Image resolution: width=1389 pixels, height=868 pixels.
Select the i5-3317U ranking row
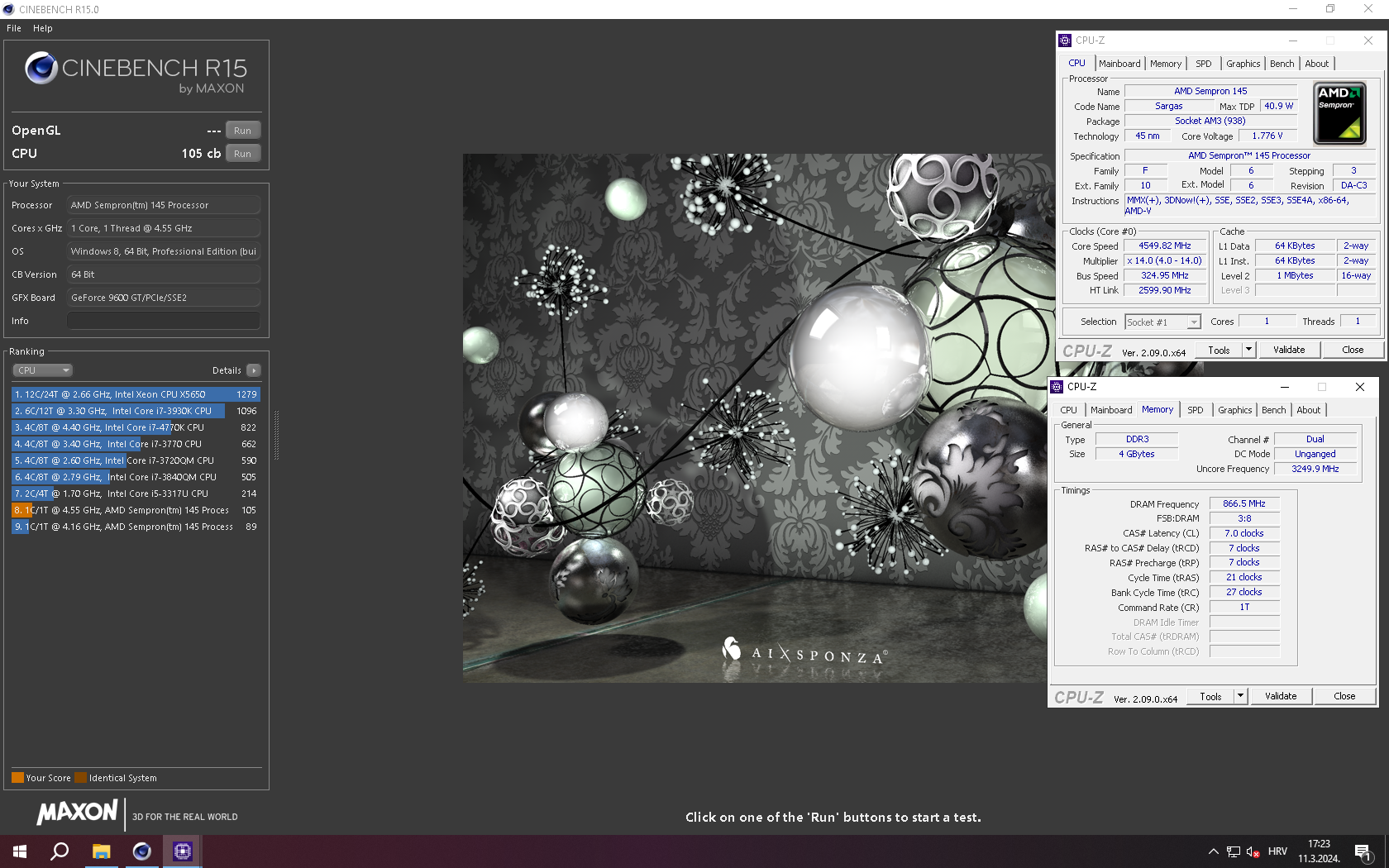(x=136, y=494)
